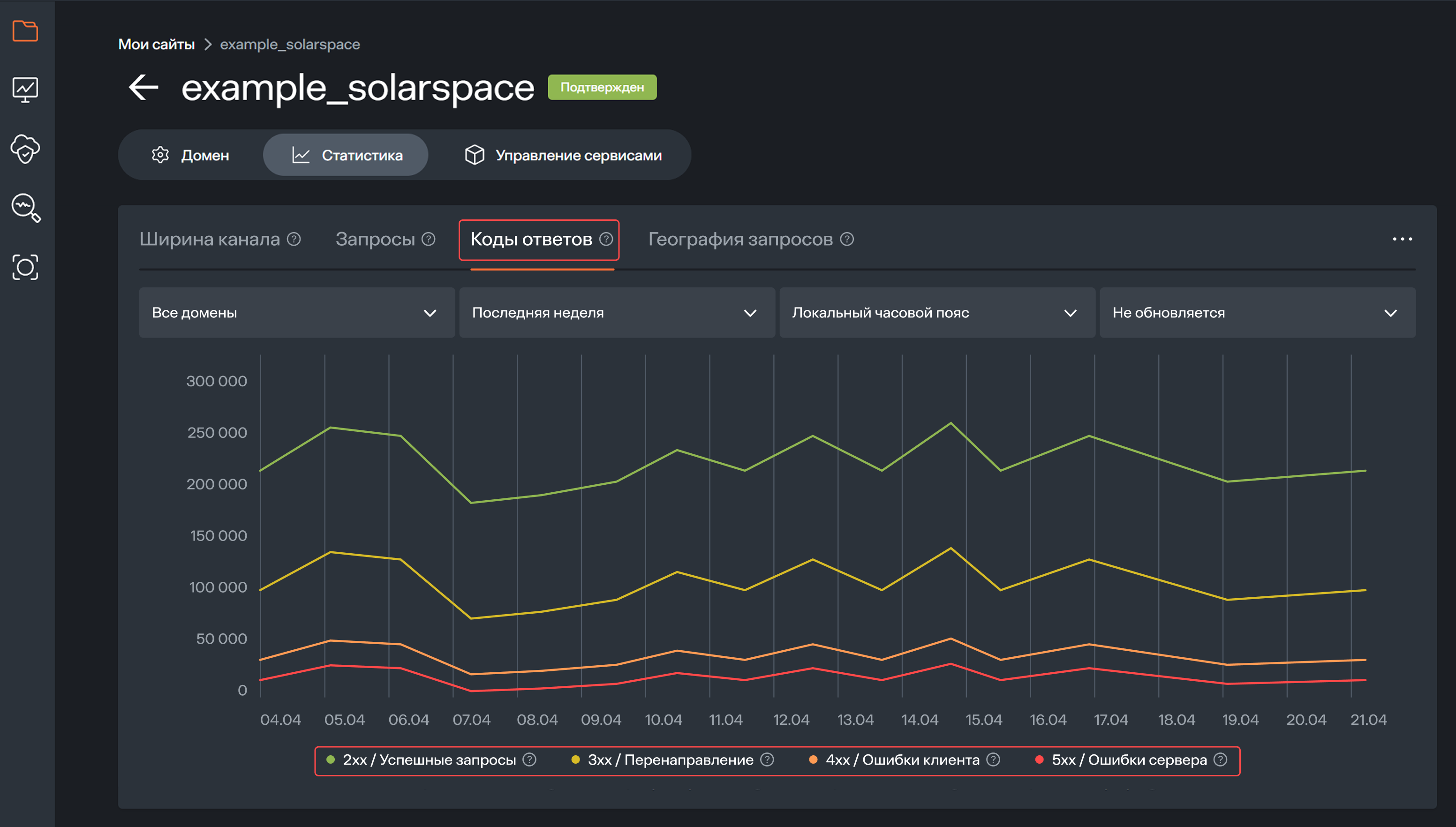The width and height of the screenshot is (1456, 827).
Task: Click help icon next to География запросов
Action: pos(846,239)
